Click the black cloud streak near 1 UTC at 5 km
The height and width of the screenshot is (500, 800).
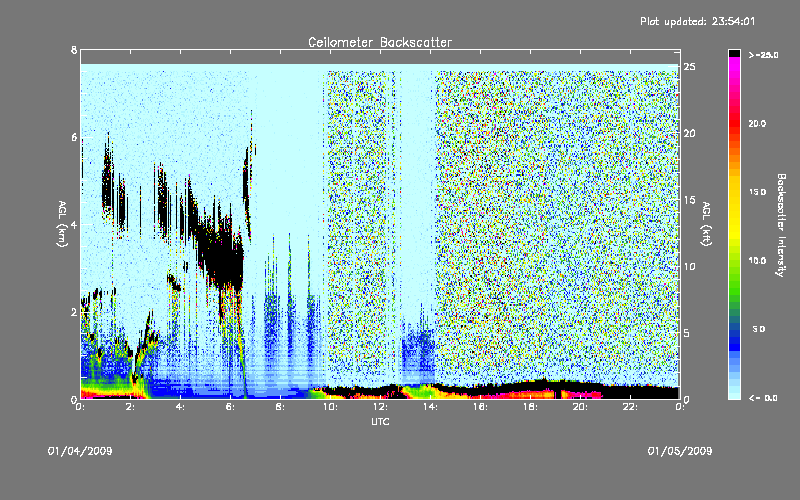click(x=107, y=179)
